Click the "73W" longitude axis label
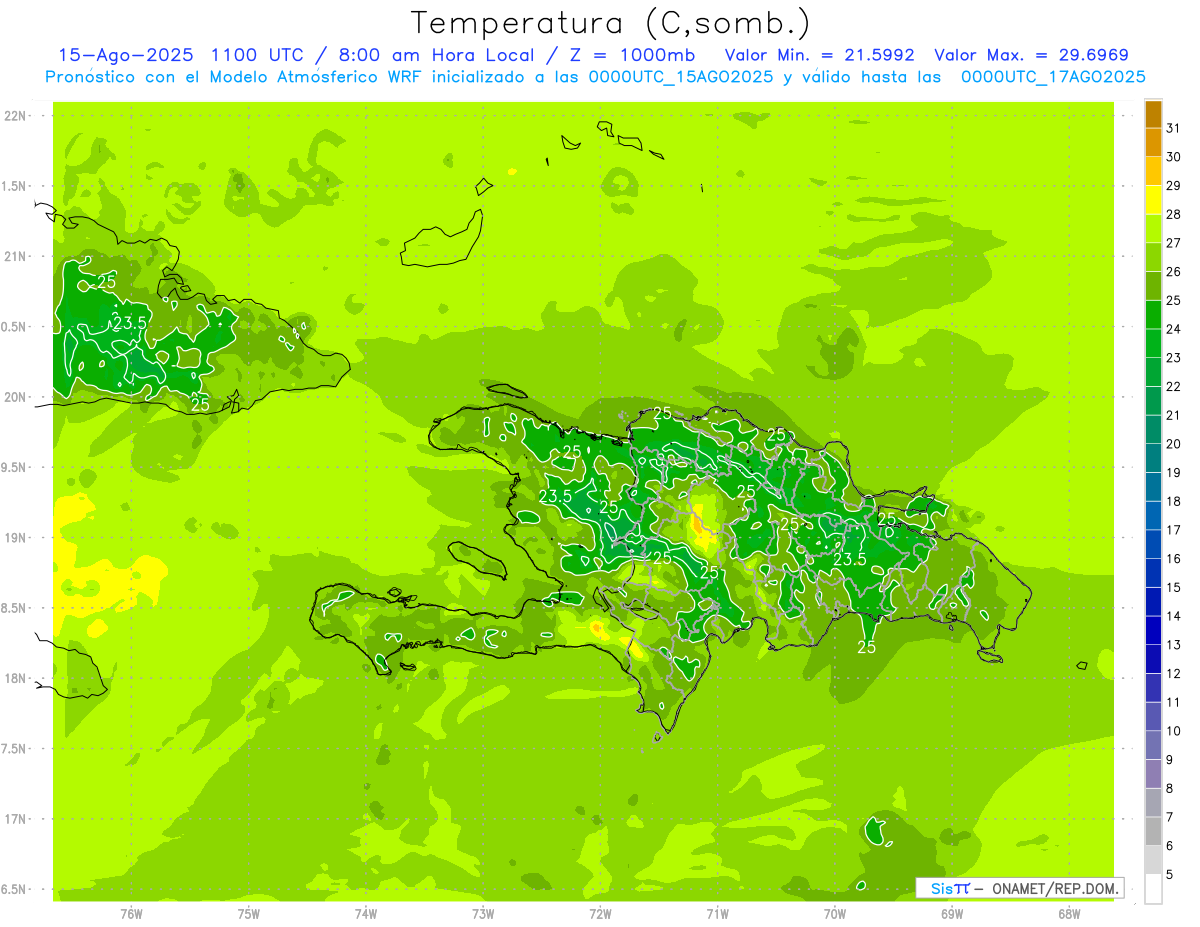 coord(483,913)
